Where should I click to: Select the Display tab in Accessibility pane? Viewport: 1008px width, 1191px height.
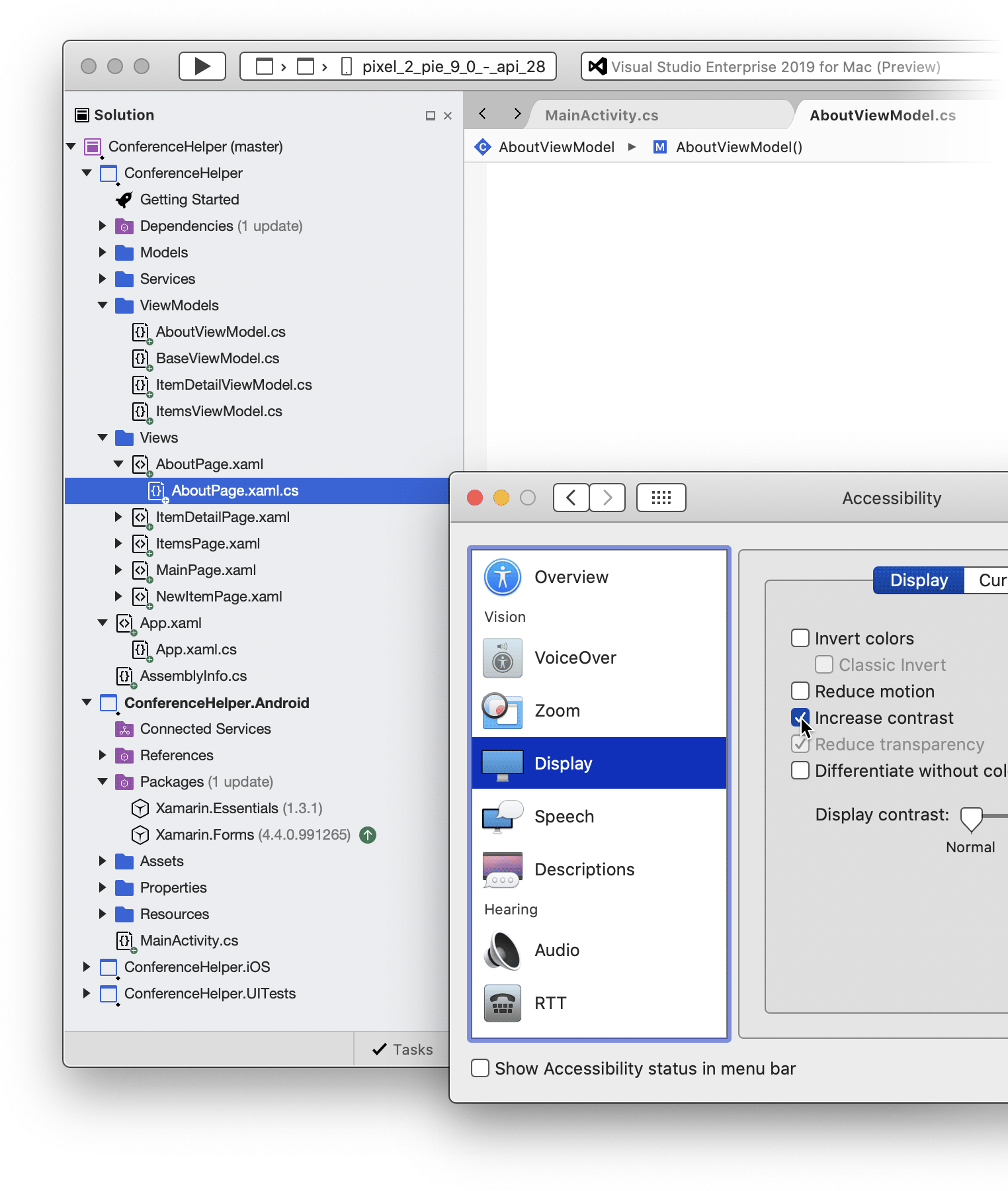918,580
